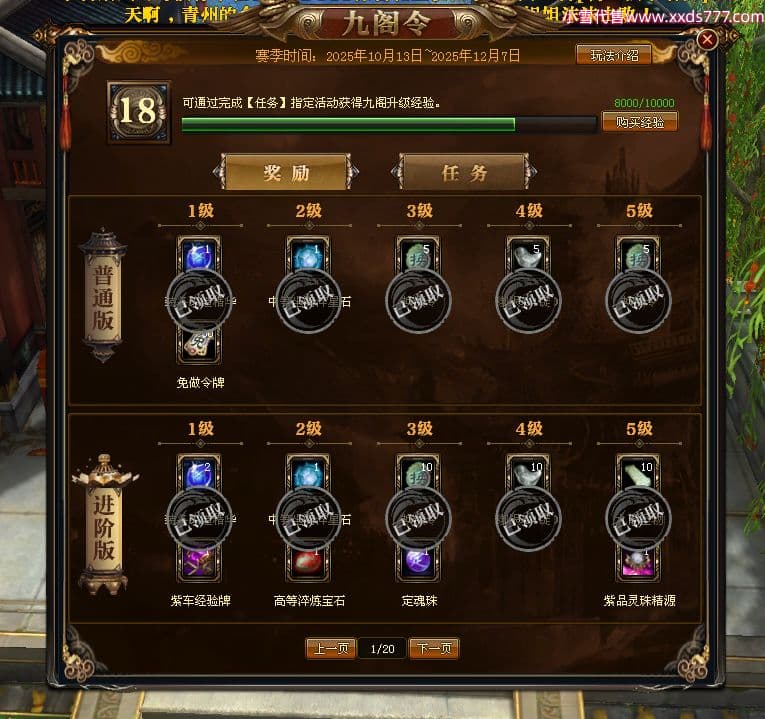The width and height of the screenshot is (765, 719).
Task: Close the 九阁令 window
Action: [707, 40]
